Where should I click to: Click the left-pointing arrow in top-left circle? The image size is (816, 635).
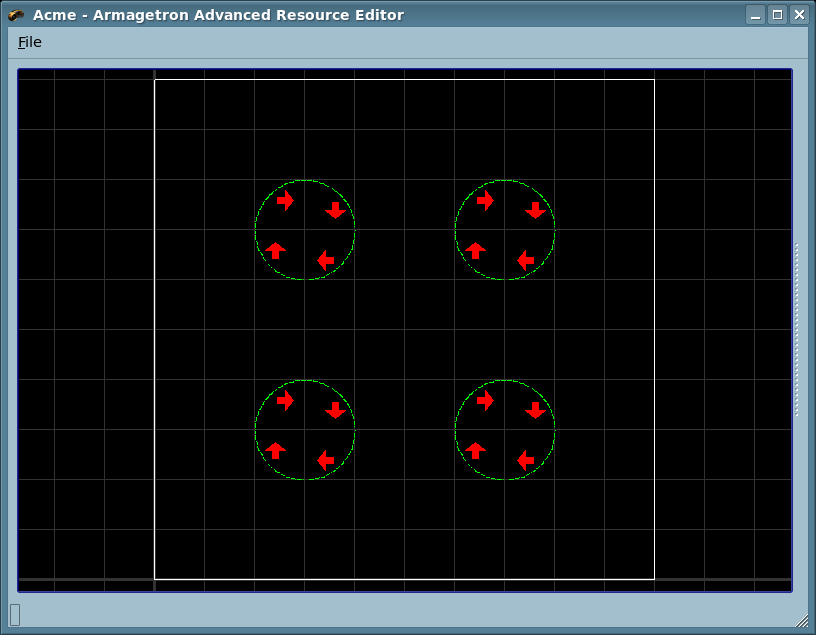point(326,260)
